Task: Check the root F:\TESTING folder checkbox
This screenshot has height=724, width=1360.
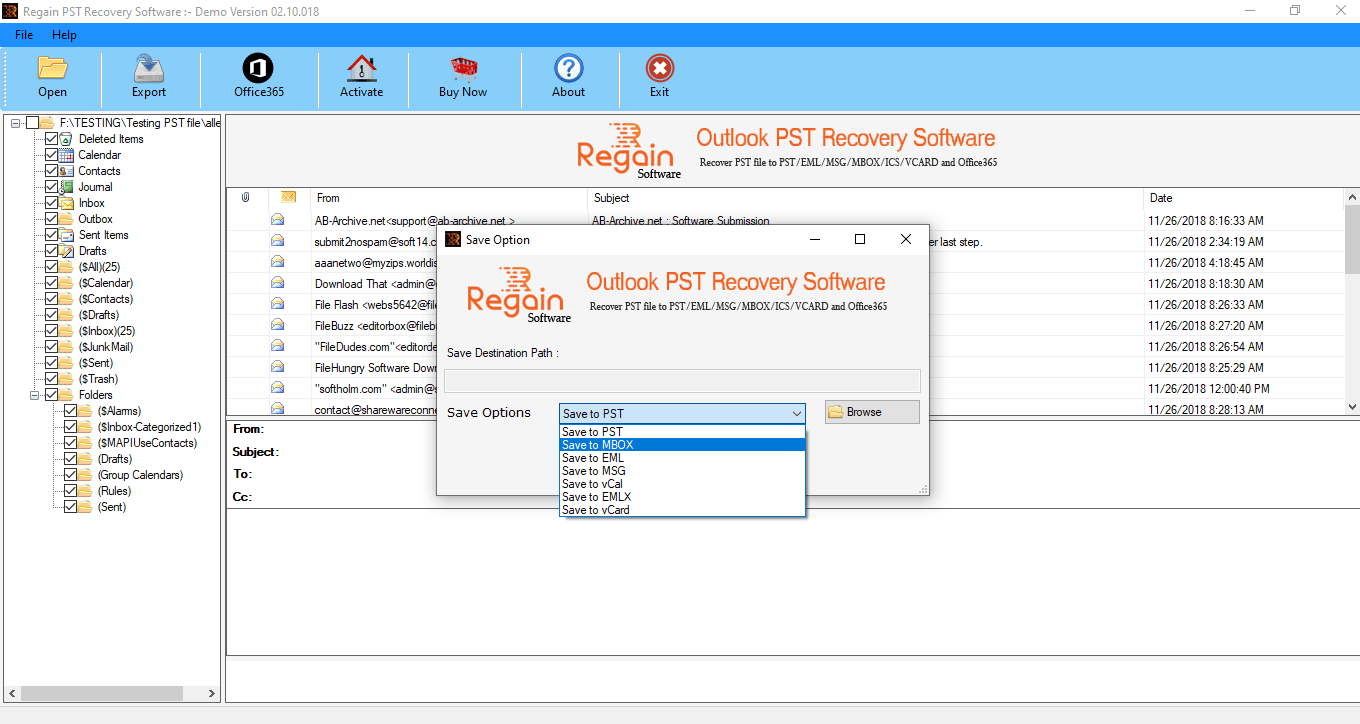Action: click(x=33, y=123)
